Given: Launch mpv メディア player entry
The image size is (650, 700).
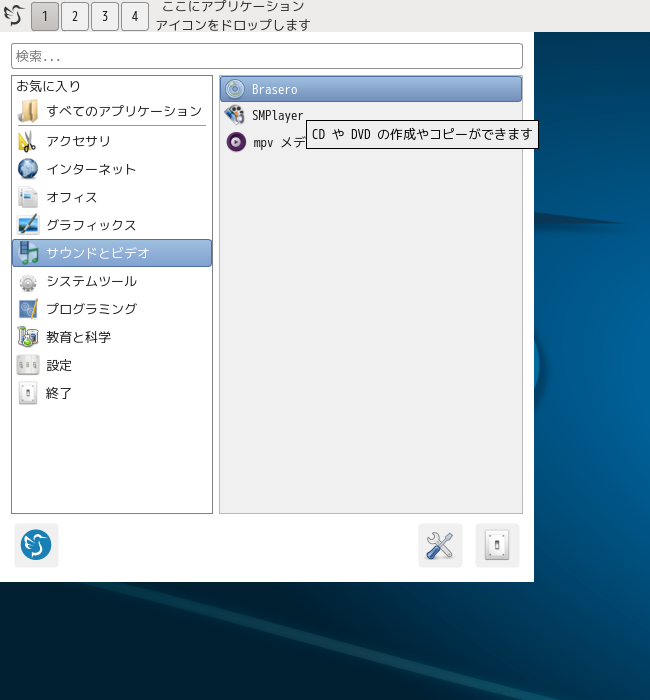Looking at the screenshot, I should pyautogui.click(x=279, y=143).
